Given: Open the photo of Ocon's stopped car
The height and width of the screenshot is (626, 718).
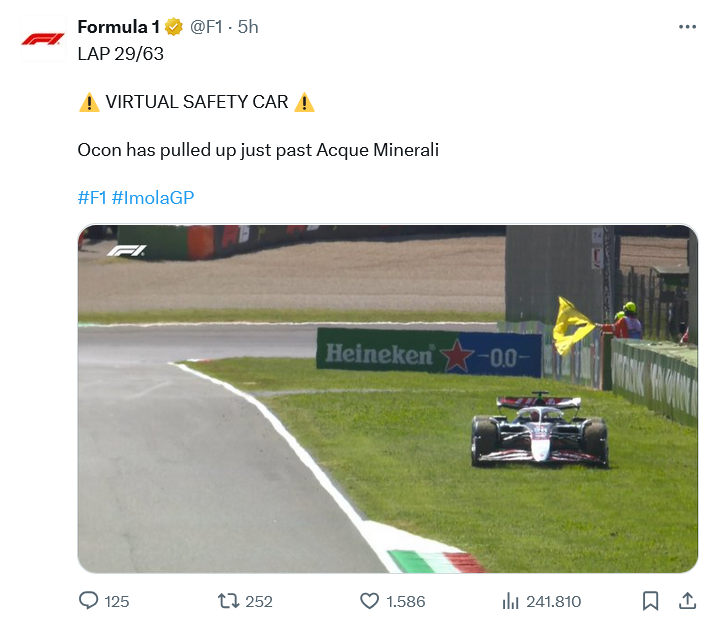Looking at the screenshot, I should pos(388,399).
